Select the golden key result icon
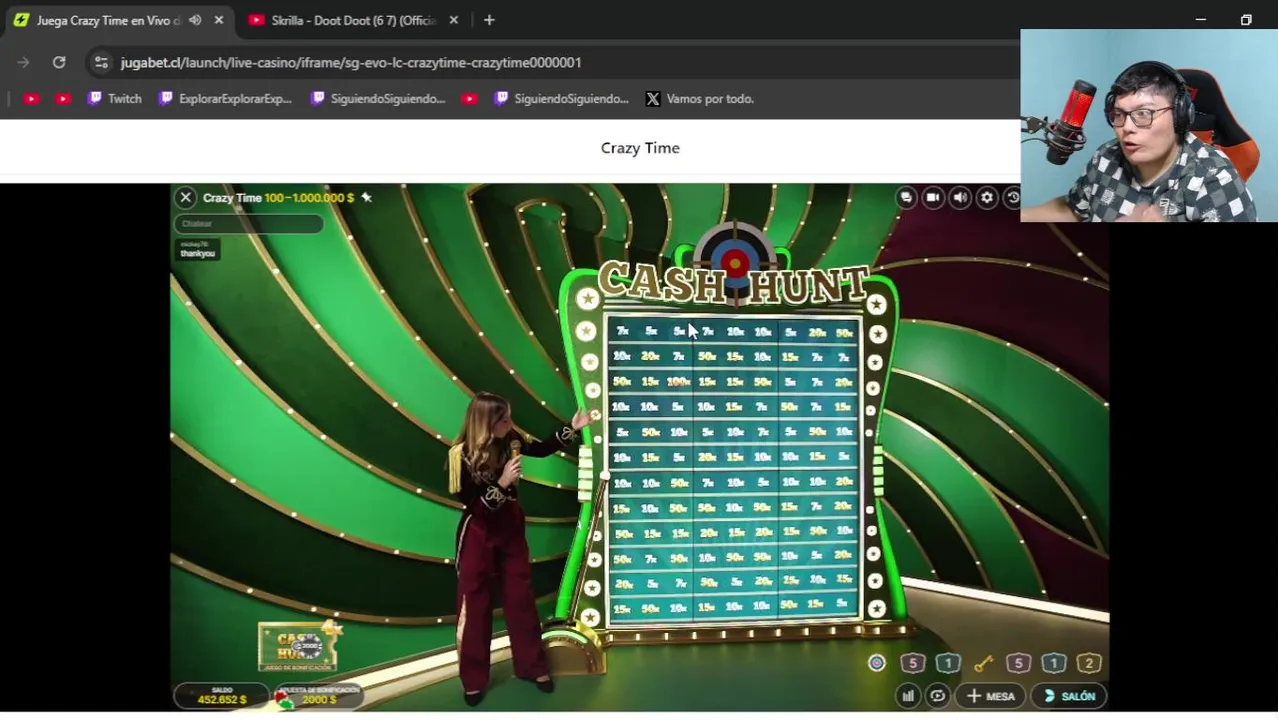This screenshot has height=720, width=1278. coord(983,663)
